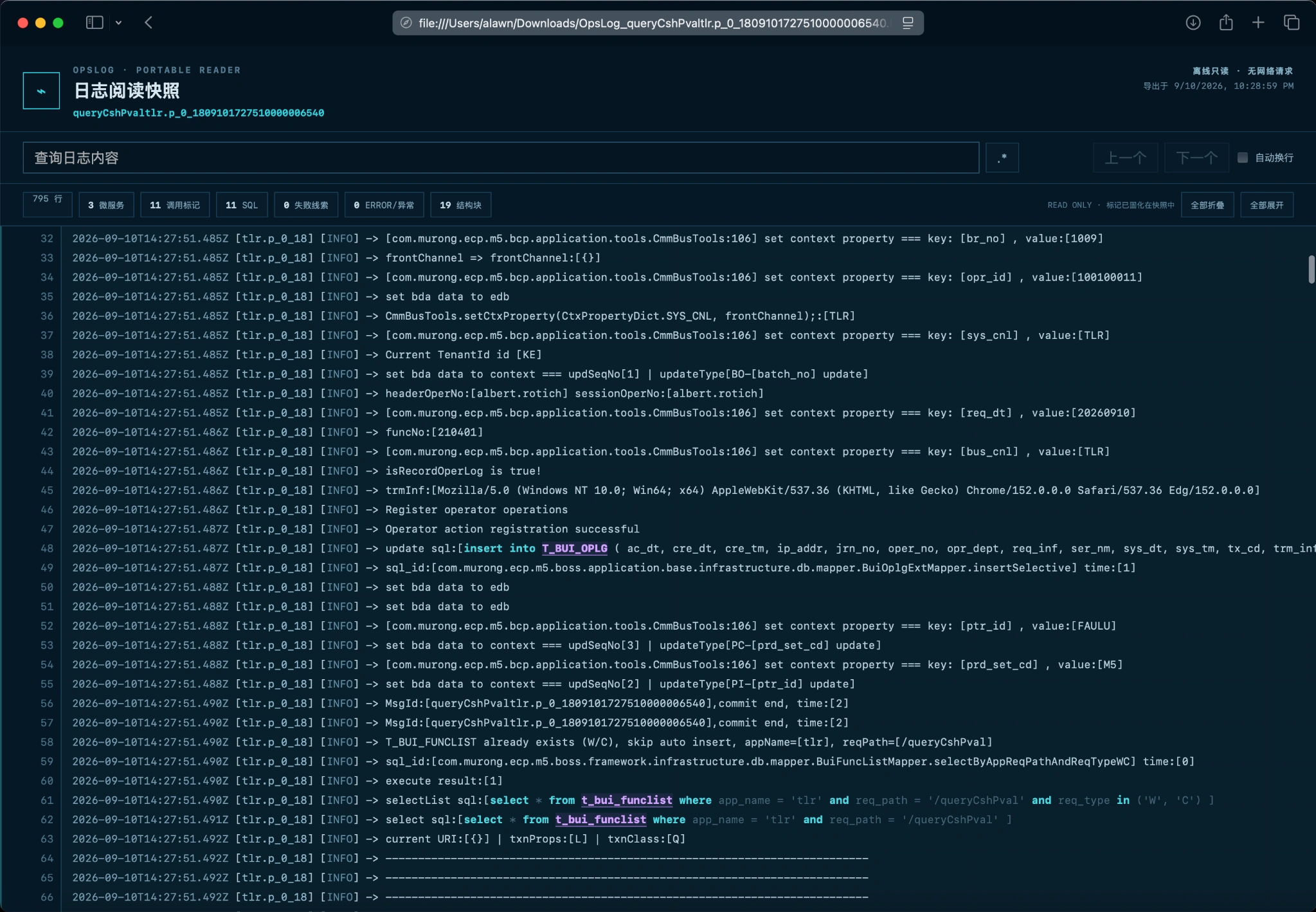Click the BuiOplgExtMapper.insertSelective sql_id line
1316x912 pixels.
pos(761,567)
